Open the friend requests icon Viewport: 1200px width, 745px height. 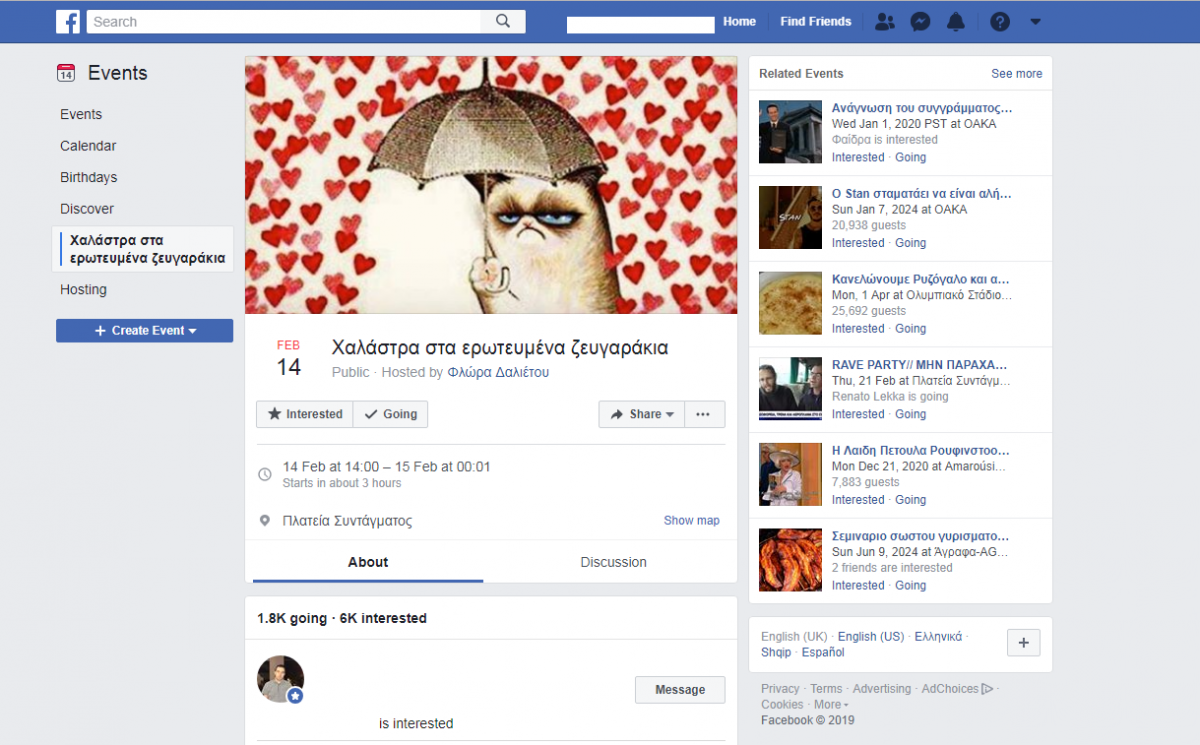click(x=884, y=22)
